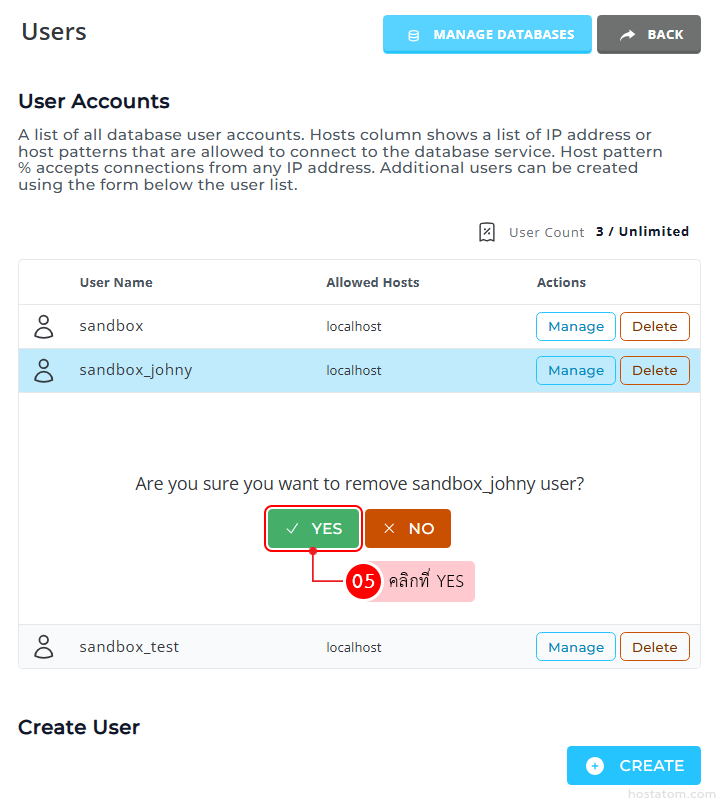Click the sandbox user avatar icon
This screenshot has height=802, width=720.
pos(43,326)
